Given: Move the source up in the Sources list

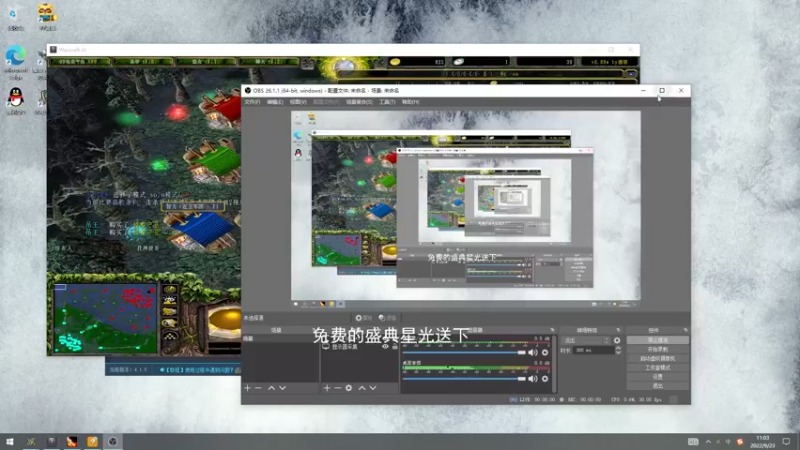Looking at the screenshot, I should 362,388.
